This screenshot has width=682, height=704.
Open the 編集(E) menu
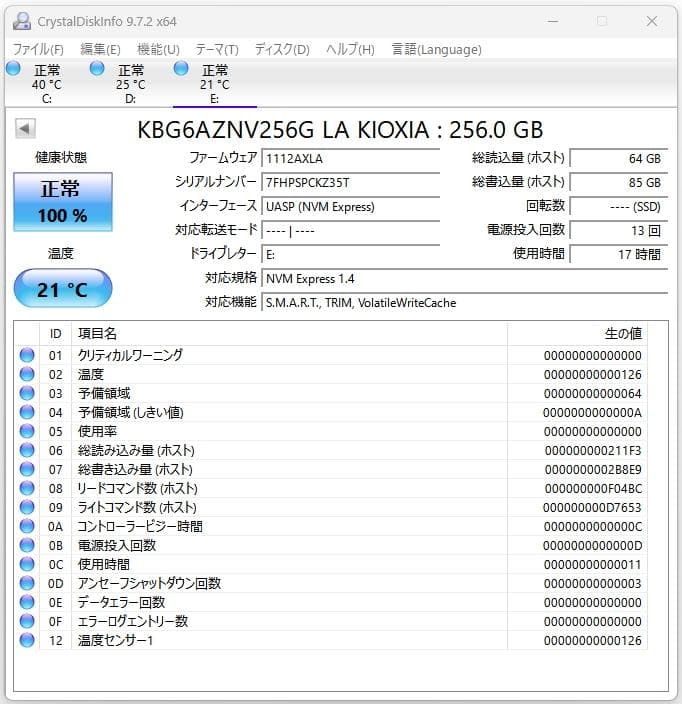click(x=100, y=49)
